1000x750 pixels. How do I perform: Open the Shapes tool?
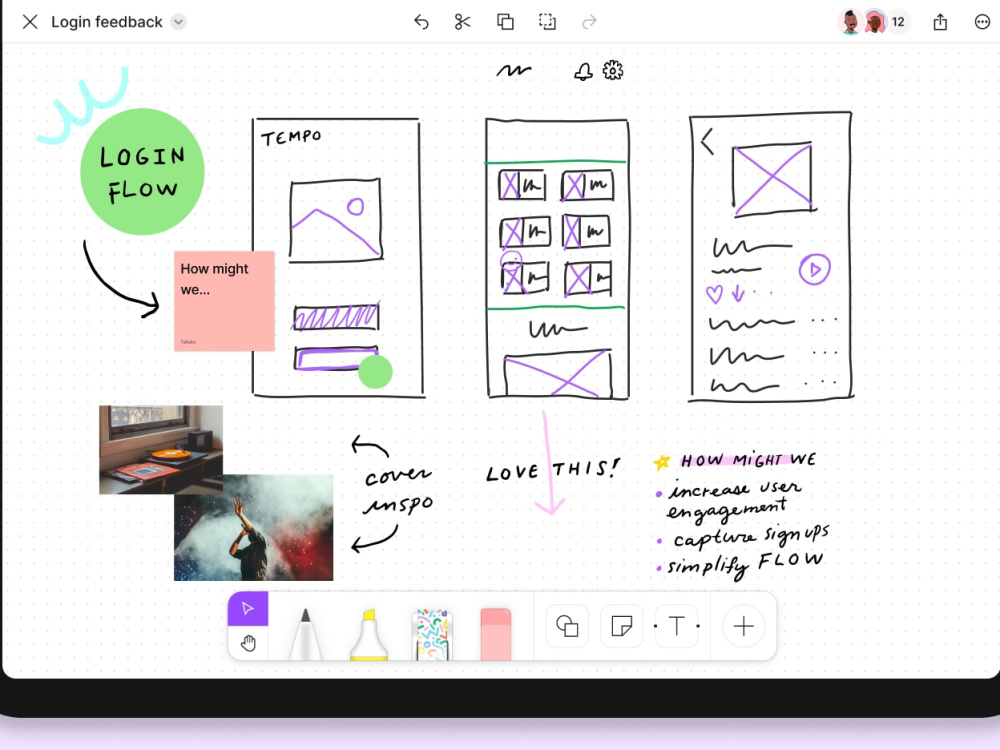(567, 626)
